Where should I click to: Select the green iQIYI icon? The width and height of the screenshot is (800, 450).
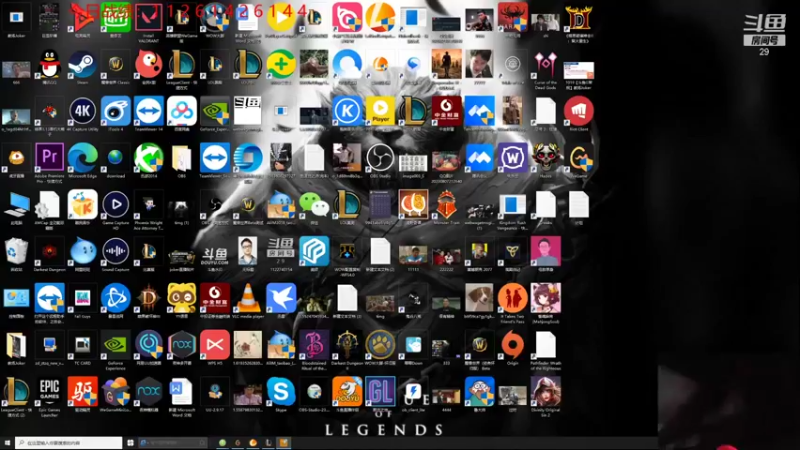click(x=116, y=17)
